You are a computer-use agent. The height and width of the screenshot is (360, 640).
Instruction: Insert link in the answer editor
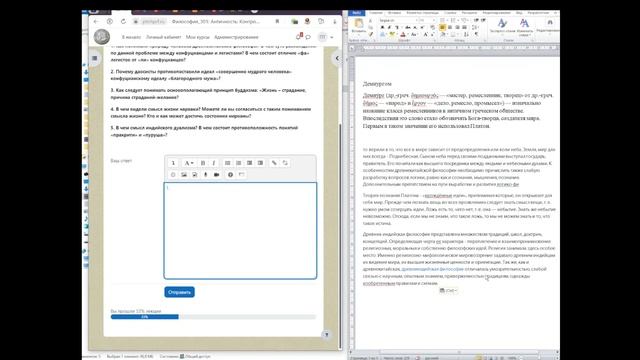274,163
